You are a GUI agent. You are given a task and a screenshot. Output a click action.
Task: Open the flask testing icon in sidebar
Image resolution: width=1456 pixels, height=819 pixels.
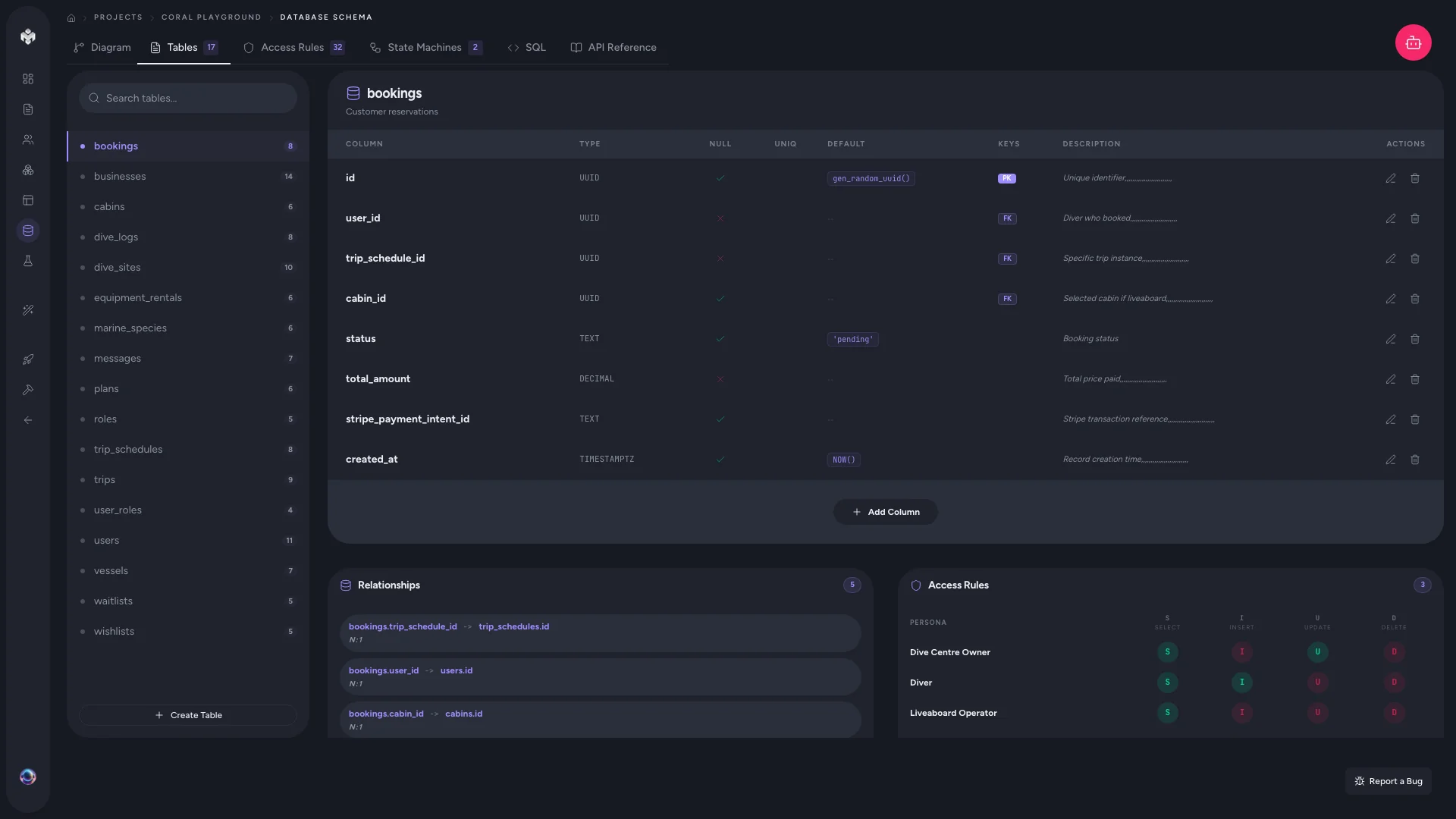pyautogui.click(x=28, y=261)
